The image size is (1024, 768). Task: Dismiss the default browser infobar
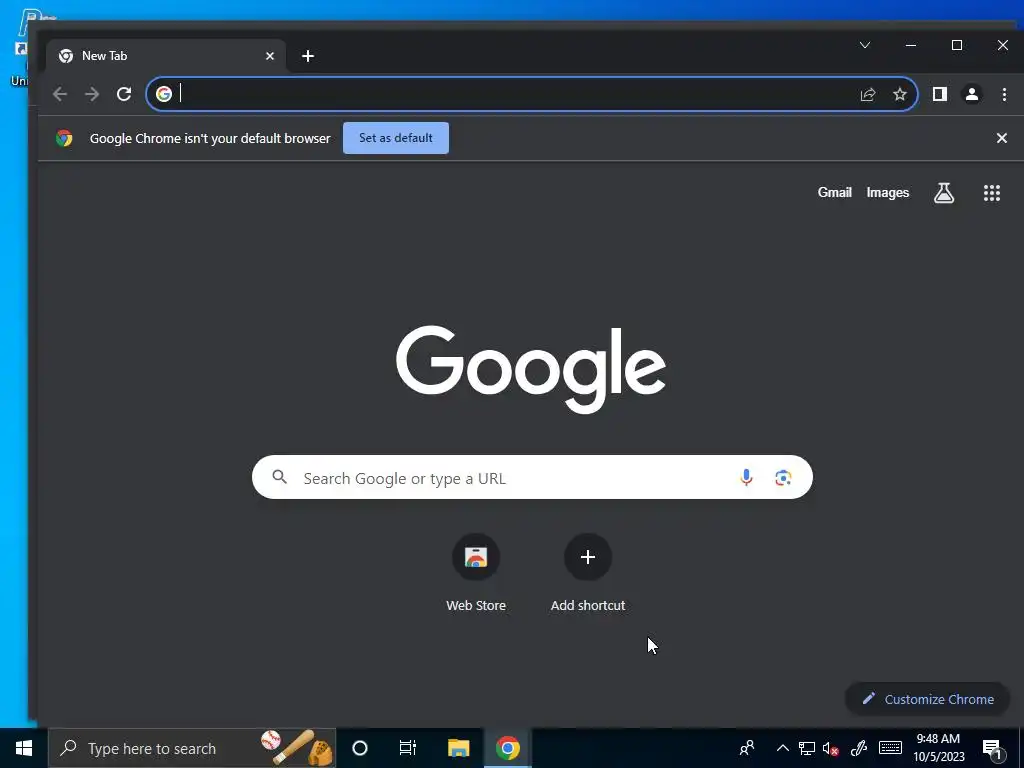tap(1002, 138)
